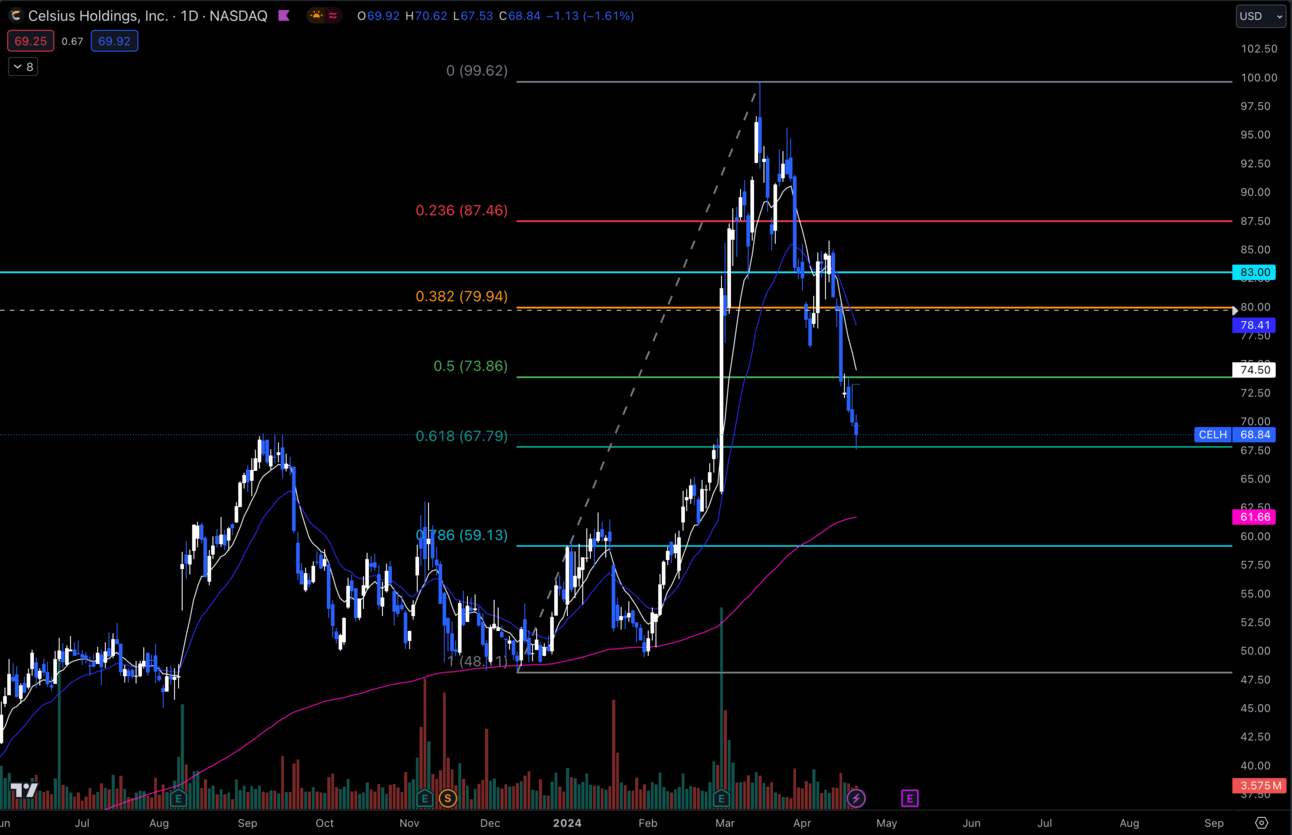Open chart settings gear on time axis

[1261, 823]
